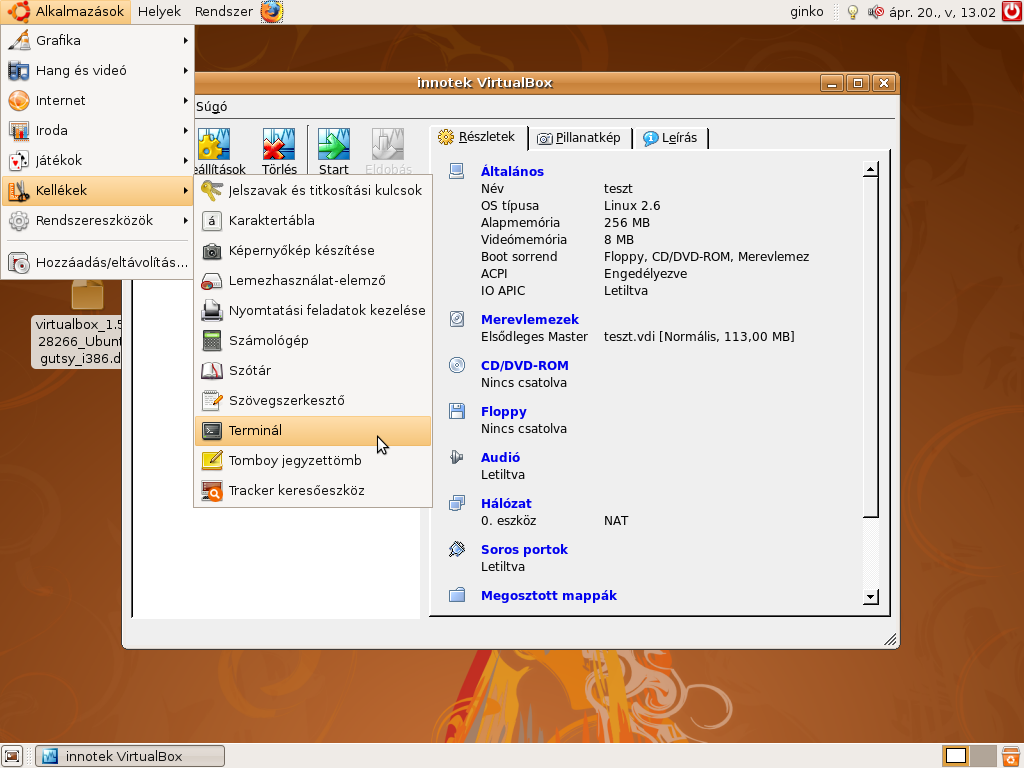1024x768 pixels.
Task: Expand the Rendszereszközök submenu
Action: tap(98, 221)
